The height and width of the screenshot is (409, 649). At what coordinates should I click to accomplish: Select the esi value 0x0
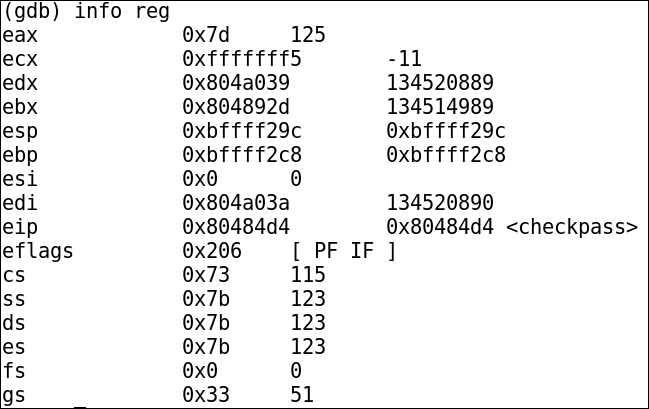200,178
